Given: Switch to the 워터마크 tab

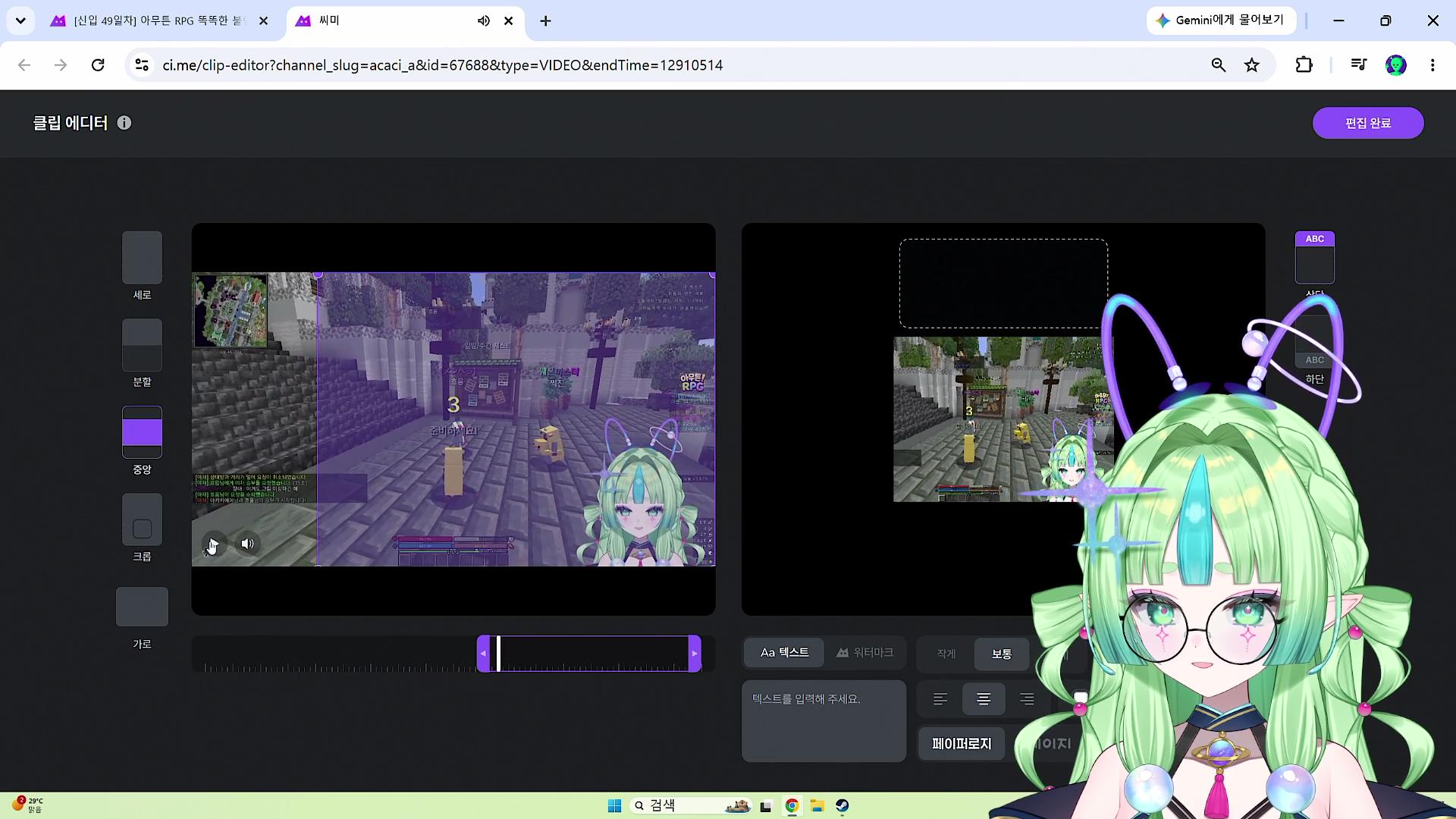Looking at the screenshot, I should (864, 653).
